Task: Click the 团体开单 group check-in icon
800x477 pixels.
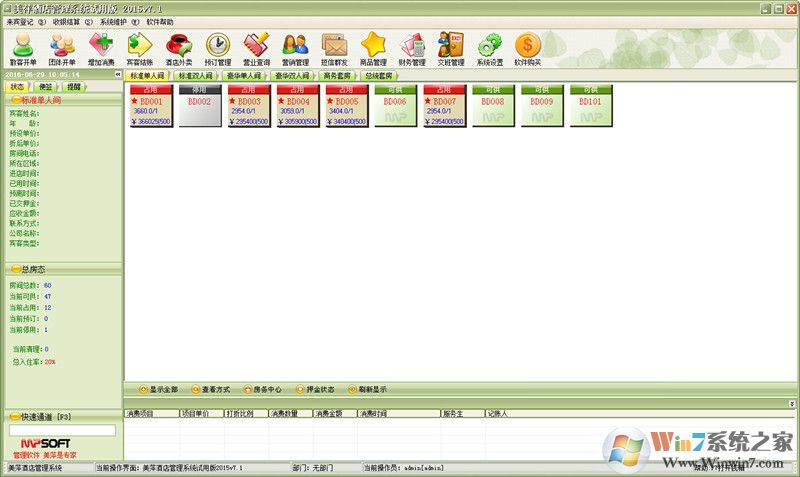Action: pos(62,48)
